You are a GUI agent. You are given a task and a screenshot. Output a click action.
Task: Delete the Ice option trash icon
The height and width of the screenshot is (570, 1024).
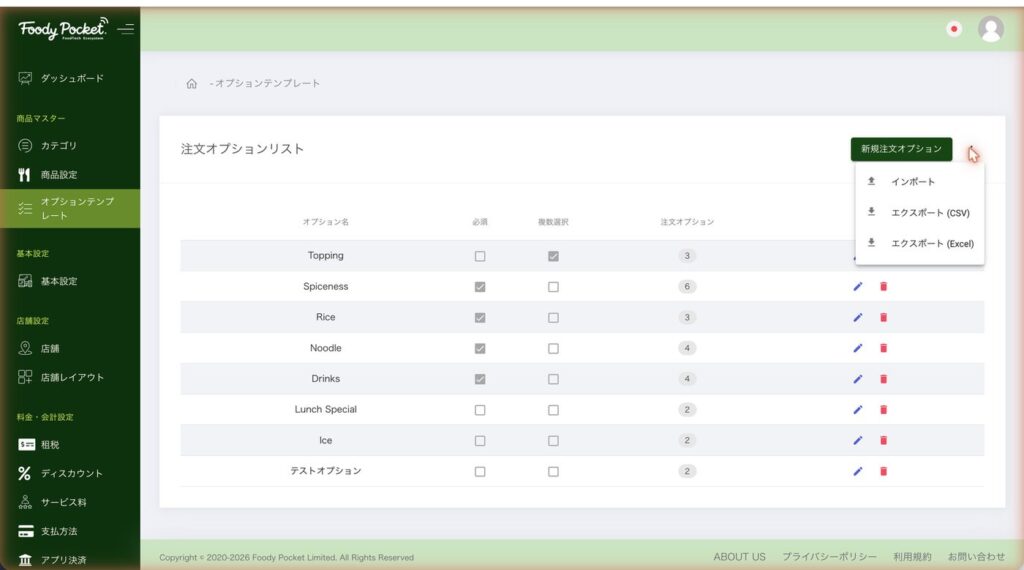point(884,440)
